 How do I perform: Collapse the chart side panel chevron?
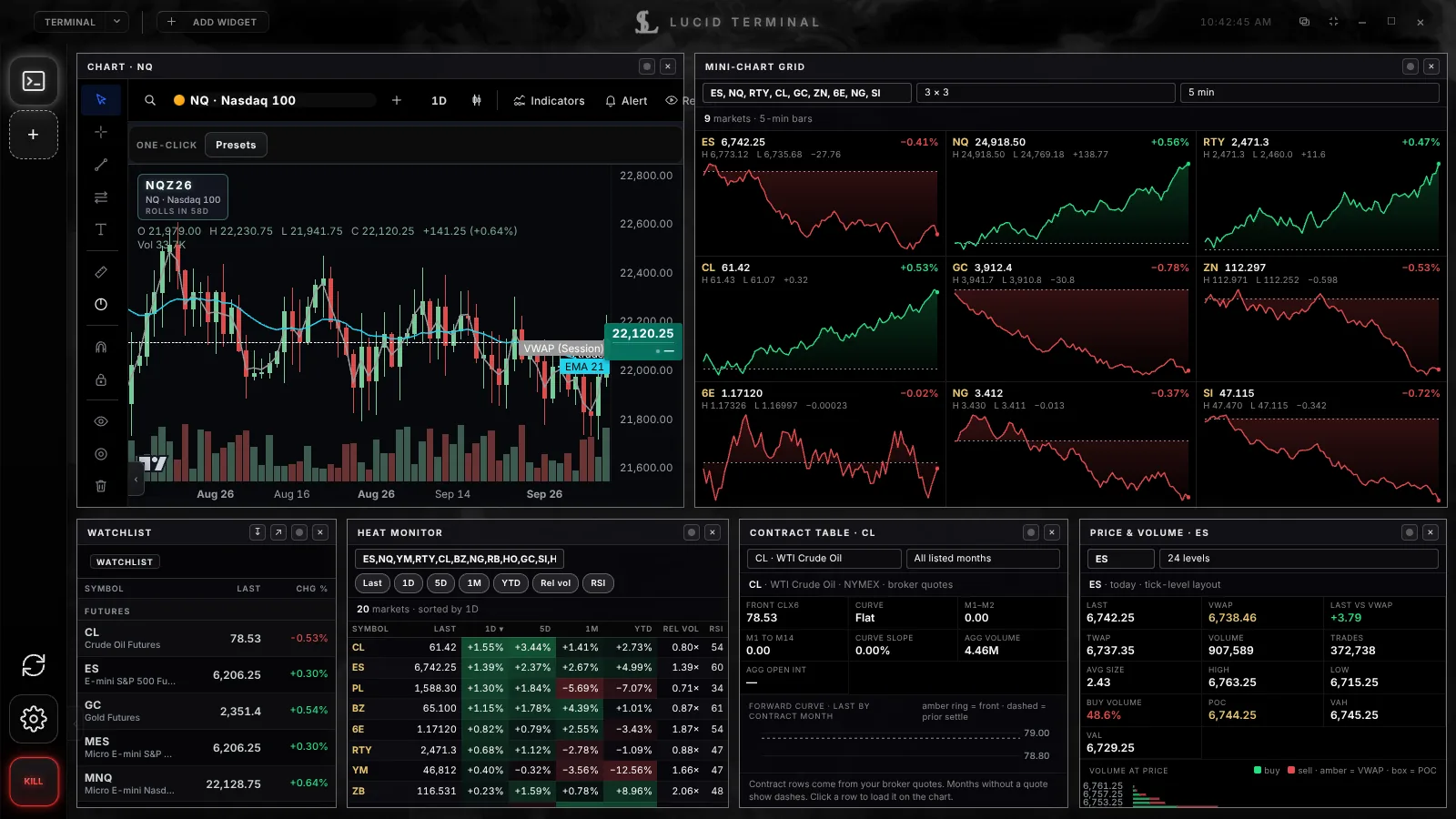[x=136, y=479]
